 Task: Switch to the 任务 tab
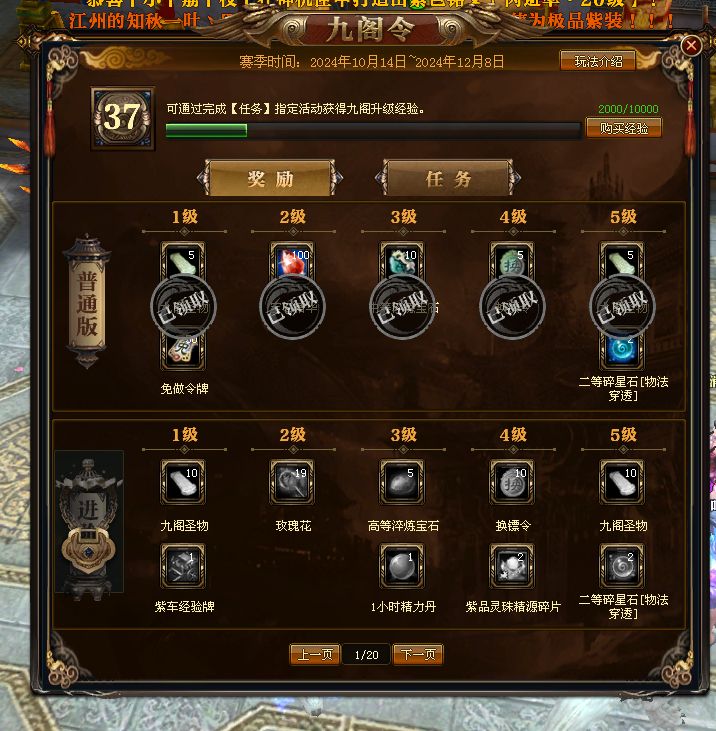click(x=448, y=178)
